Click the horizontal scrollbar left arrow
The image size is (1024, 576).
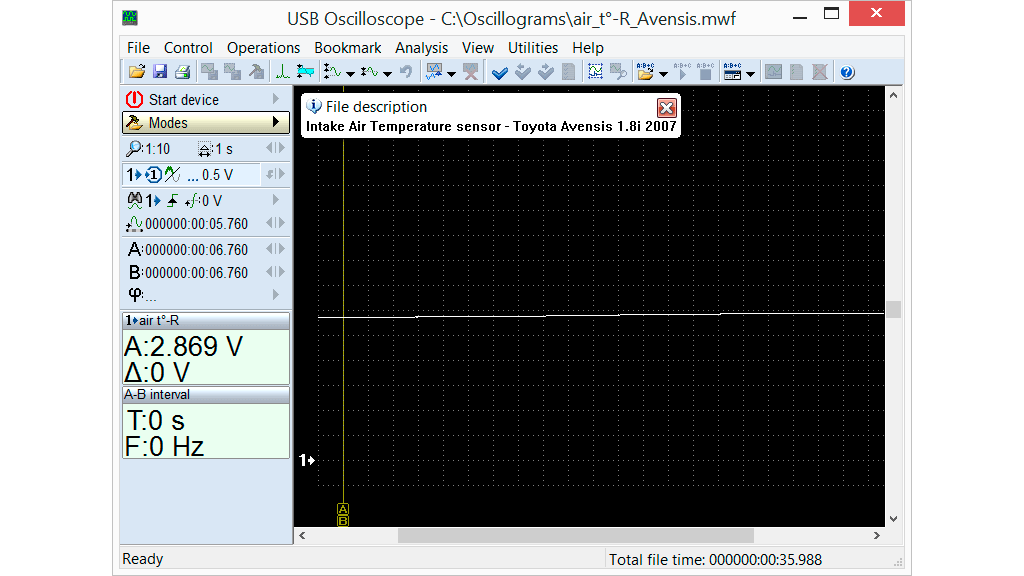(302, 536)
